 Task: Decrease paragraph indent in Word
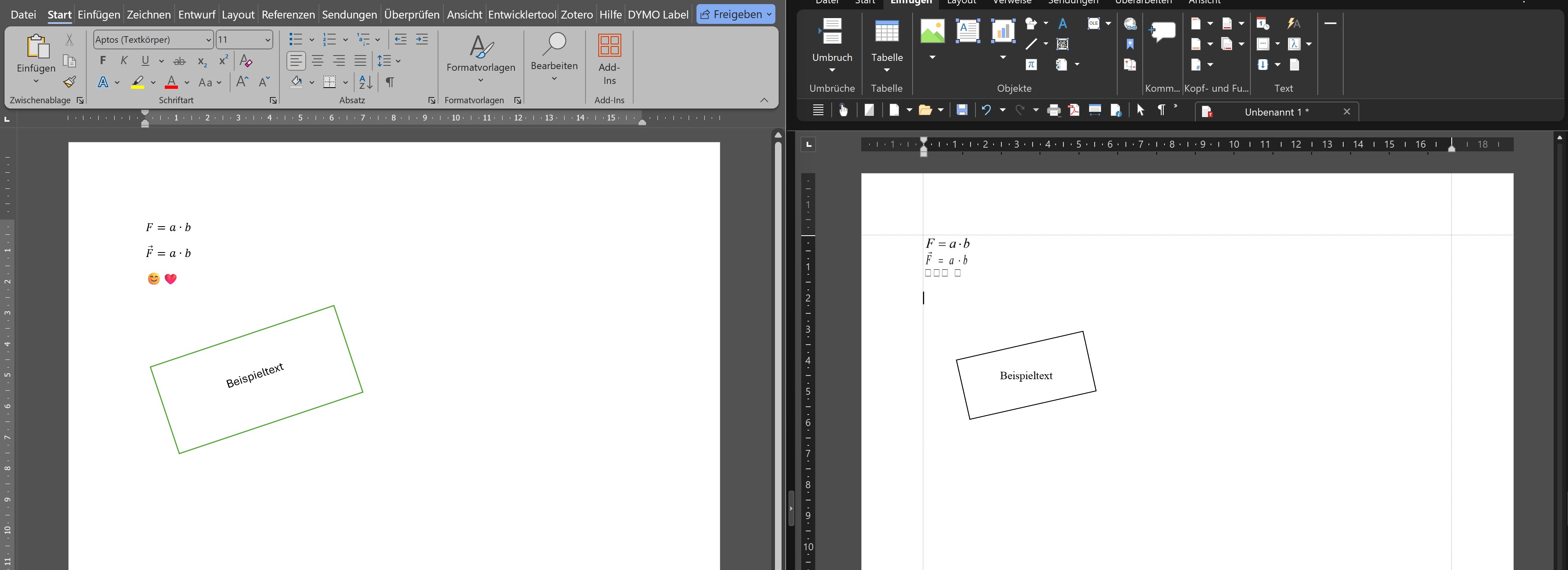(400, 39)
